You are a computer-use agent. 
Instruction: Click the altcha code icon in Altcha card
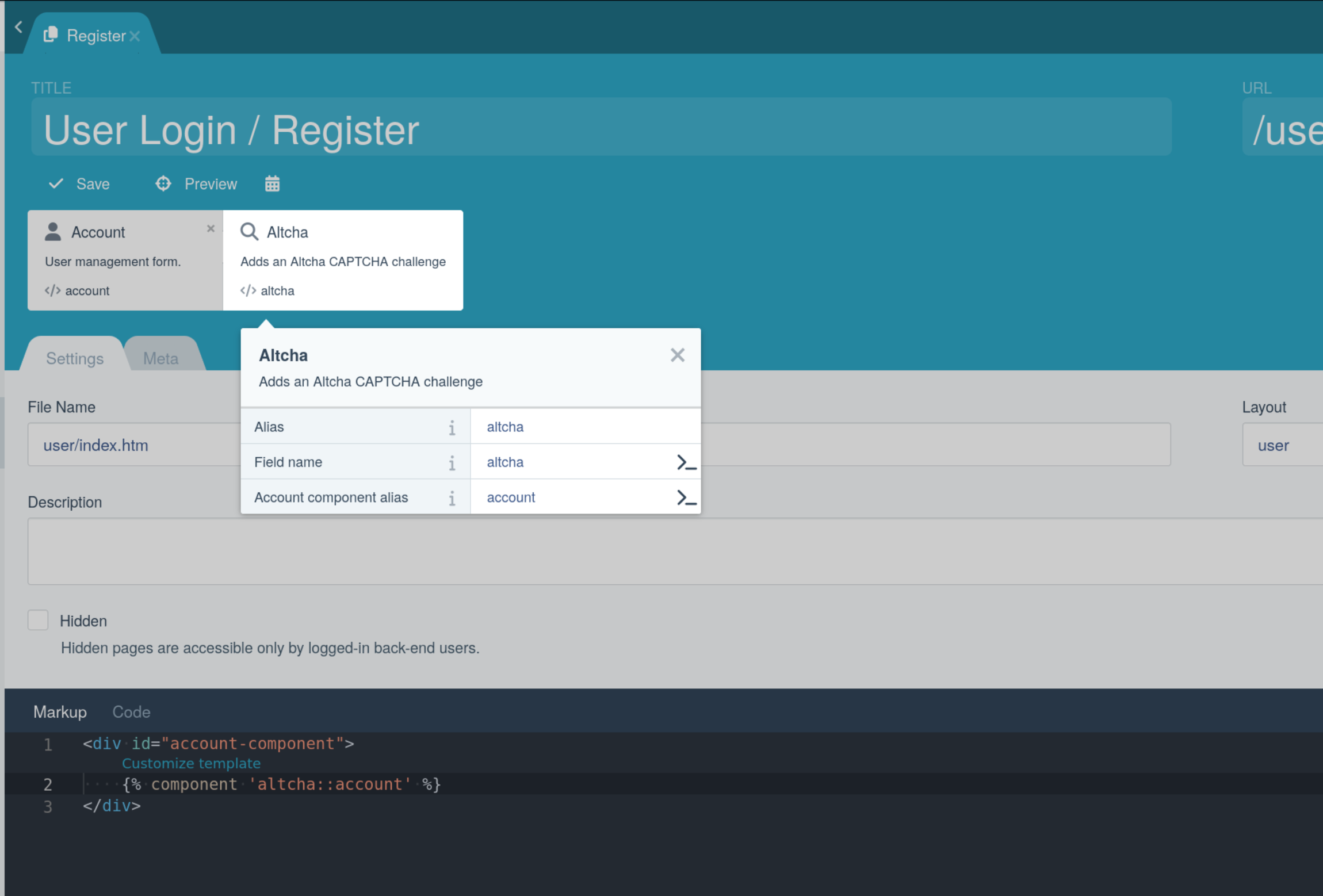248,291
